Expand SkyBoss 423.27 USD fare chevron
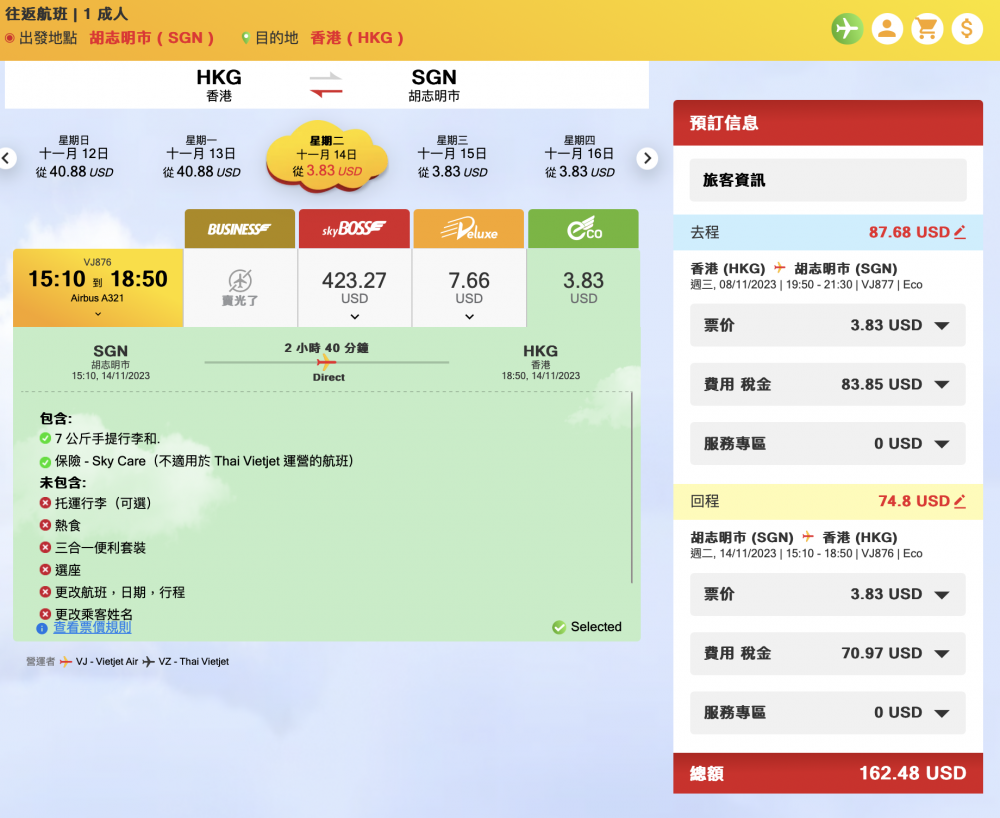This screenshot has height=818, width=1000. click(355, 317)
